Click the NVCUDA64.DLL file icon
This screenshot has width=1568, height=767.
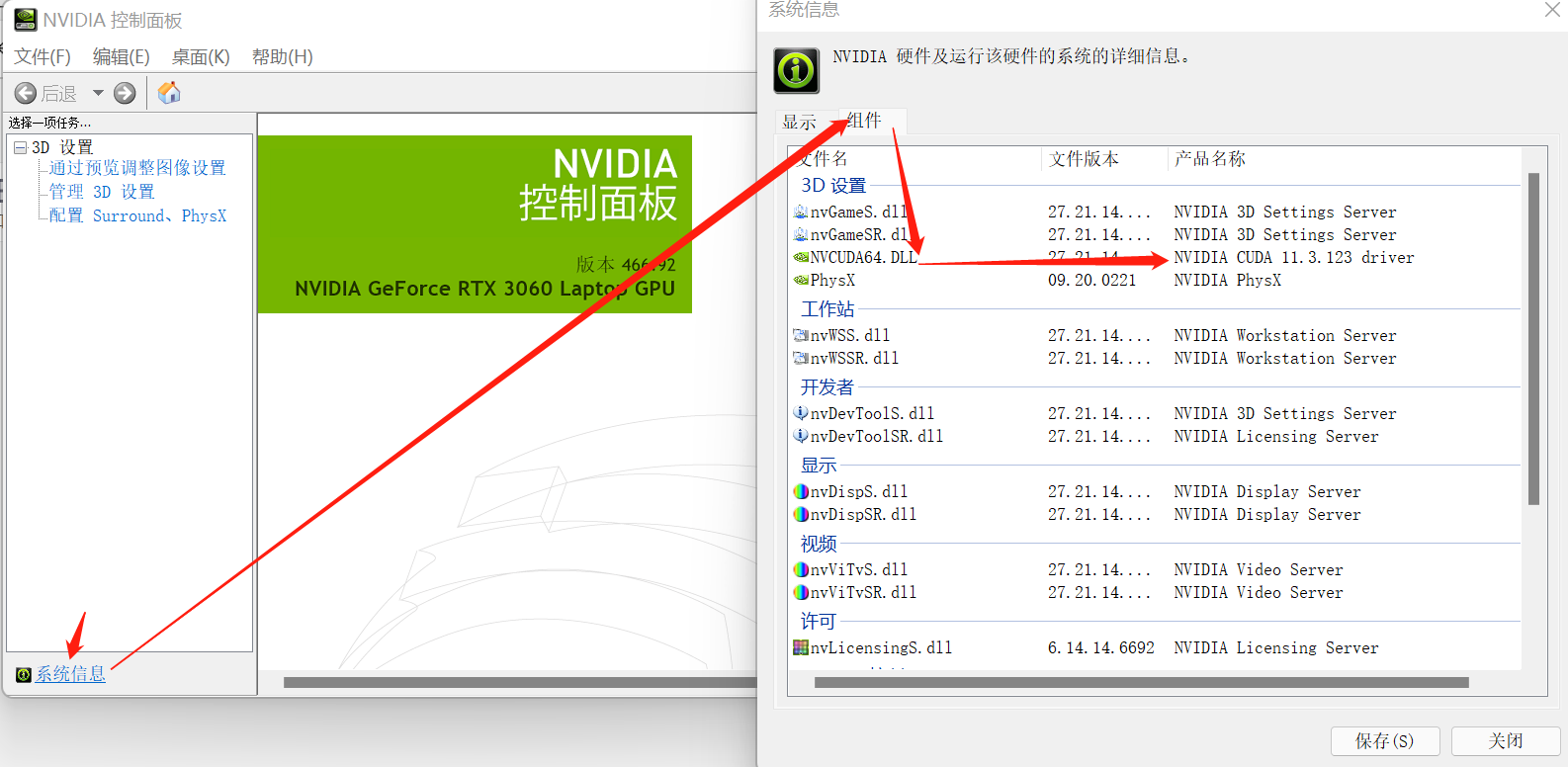click(801, 257)
